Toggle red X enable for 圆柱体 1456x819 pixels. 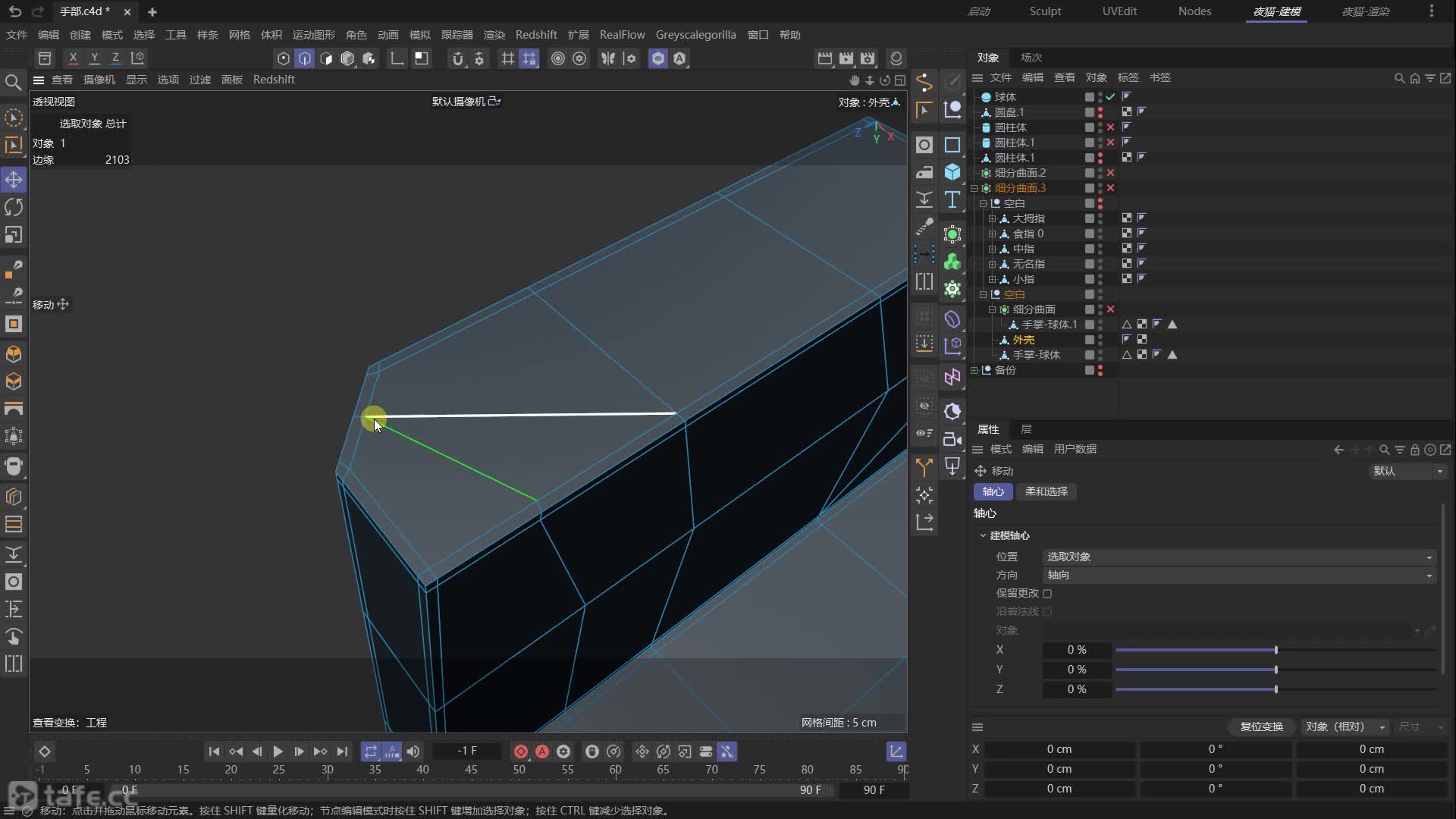coord(1111,127)
